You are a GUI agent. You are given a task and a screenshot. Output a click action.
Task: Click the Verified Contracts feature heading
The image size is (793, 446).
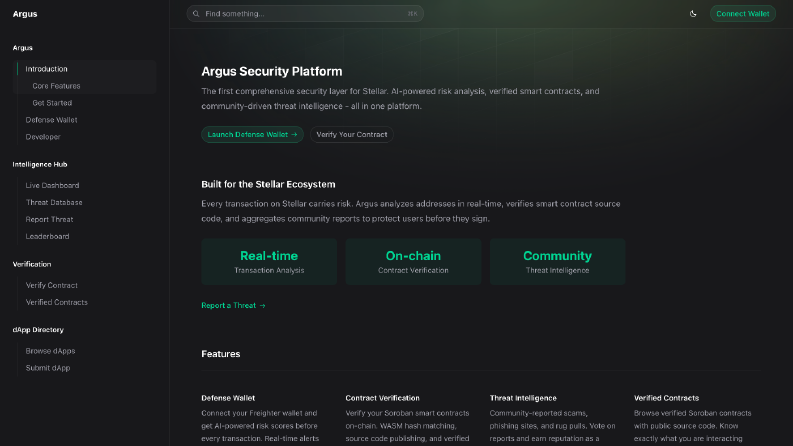(x=666, y=398)
